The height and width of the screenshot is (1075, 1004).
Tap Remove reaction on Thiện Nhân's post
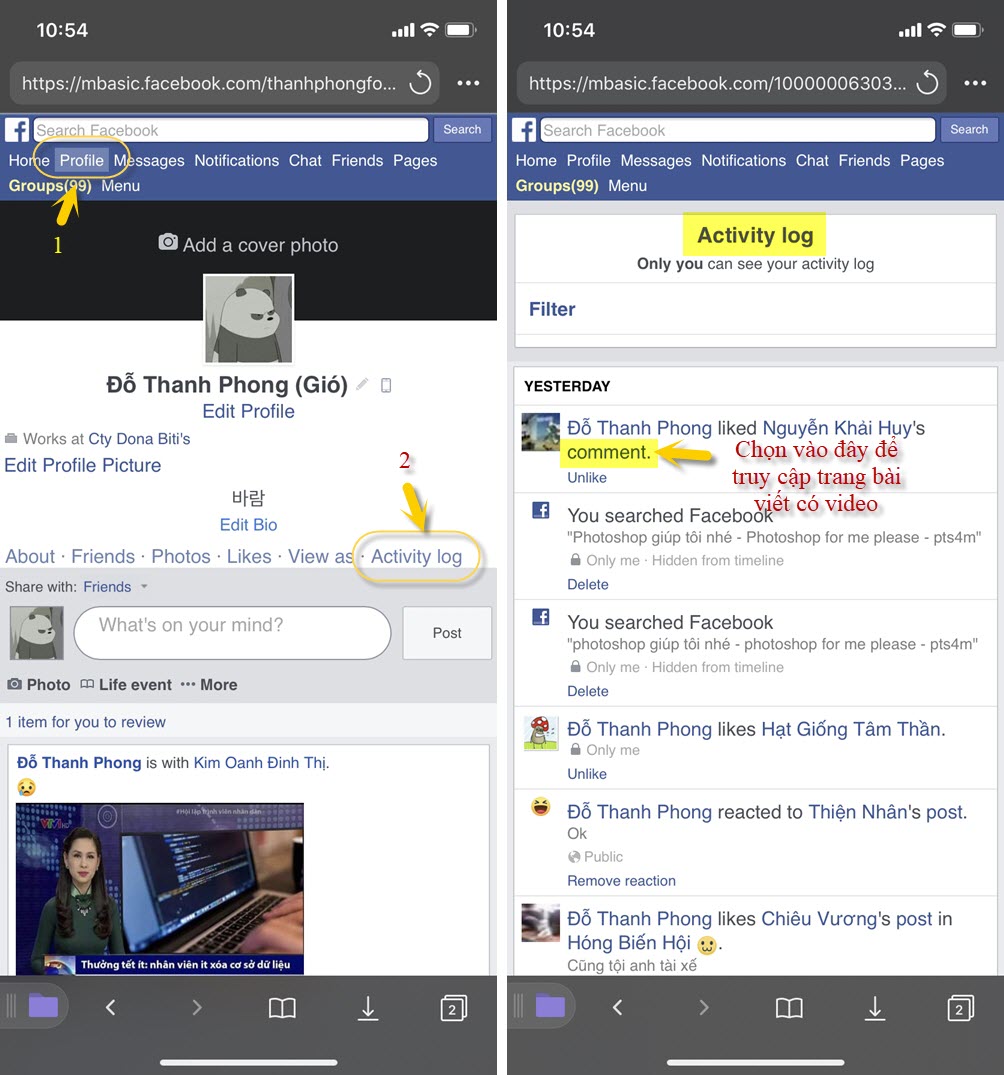click(621, 880)
